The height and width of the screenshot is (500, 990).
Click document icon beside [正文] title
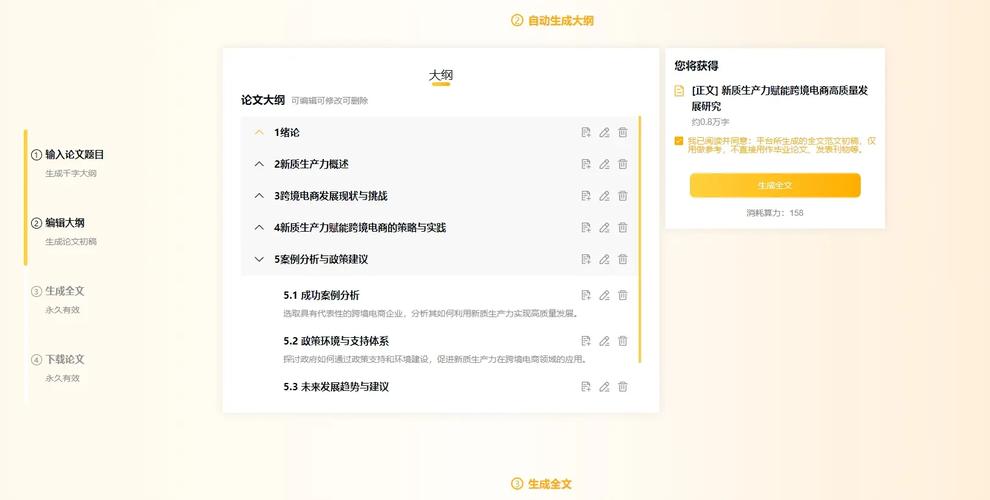679,91
